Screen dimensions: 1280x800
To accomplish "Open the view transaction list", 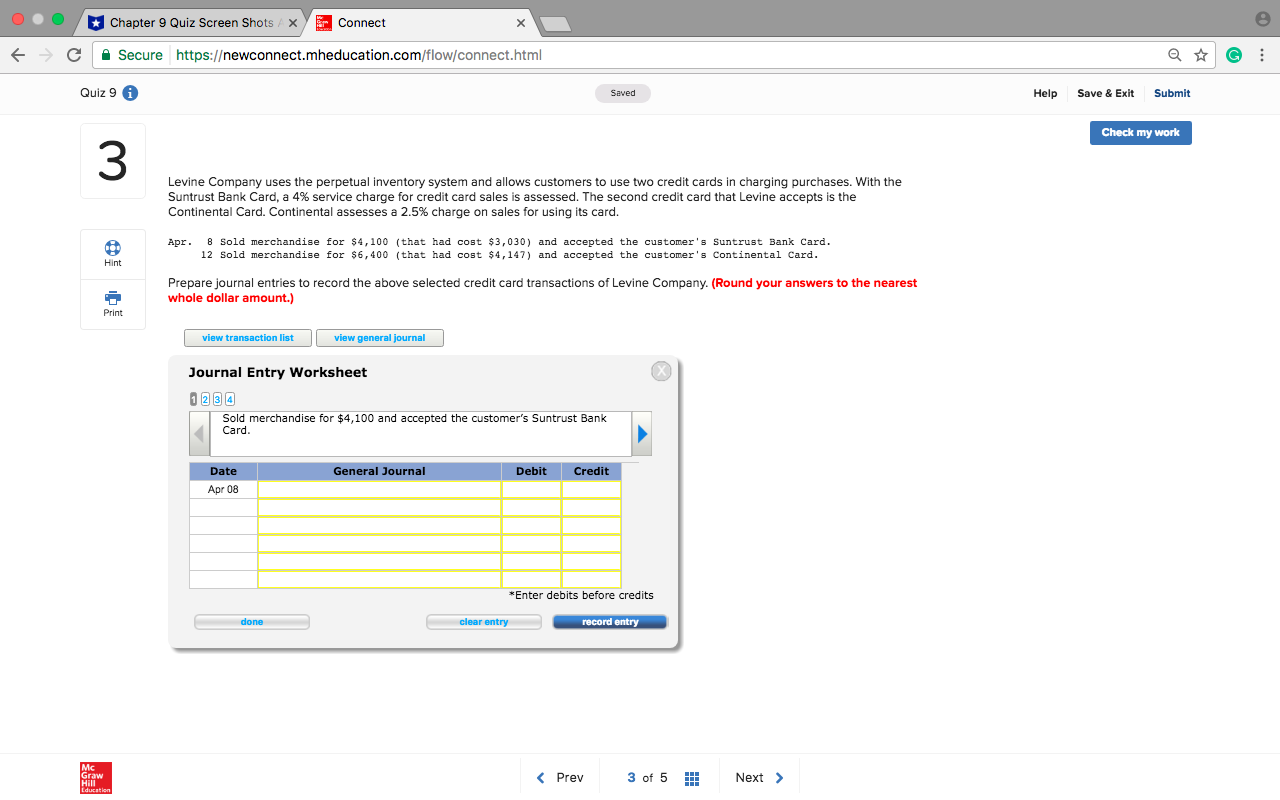I will click(x=247, y=337).
